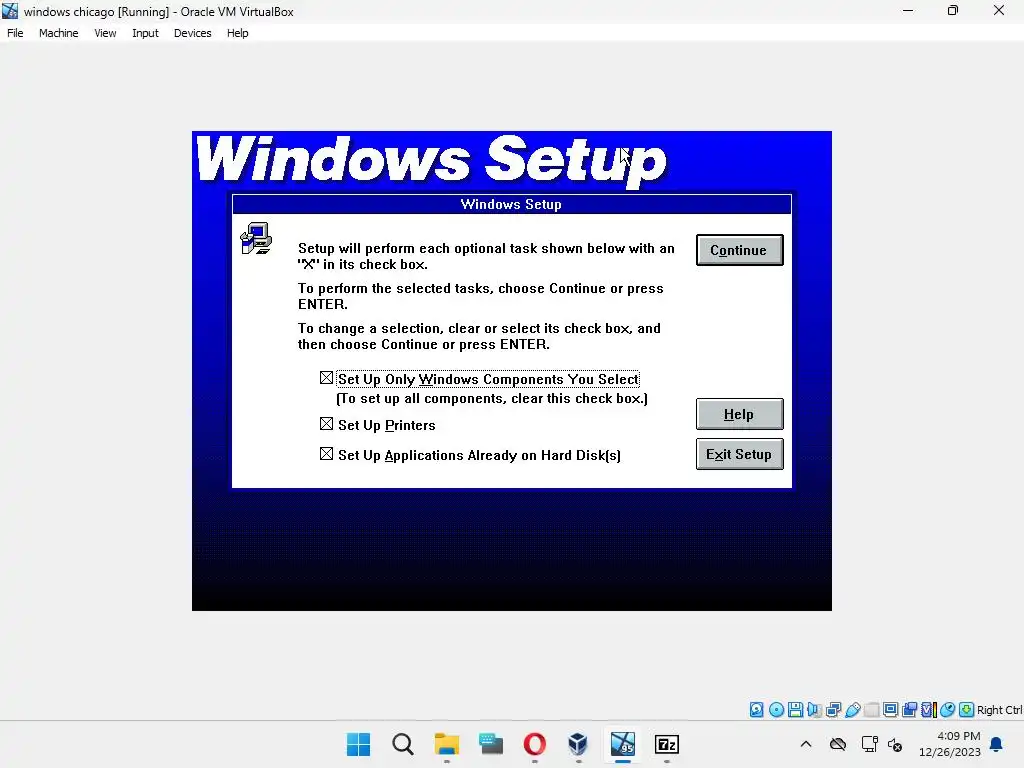Click the mouse integration indicator icon
The height and width of the screenshot is (768, 1024).
(x=948, y=710)
